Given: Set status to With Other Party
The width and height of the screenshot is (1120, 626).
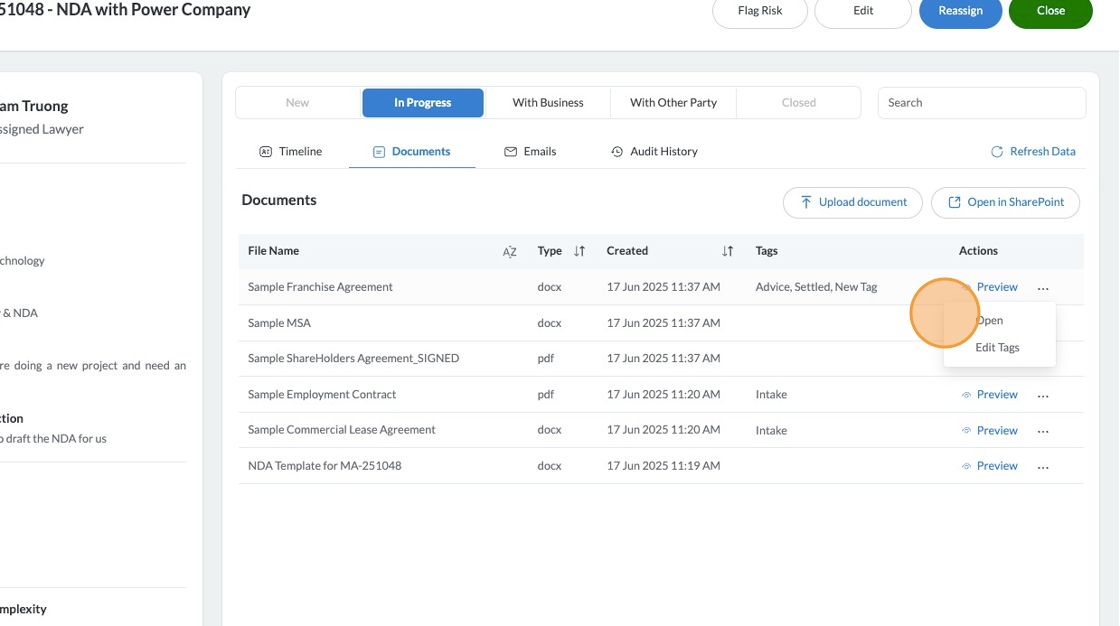Looking at the screenshot, I should coord(673,103).
